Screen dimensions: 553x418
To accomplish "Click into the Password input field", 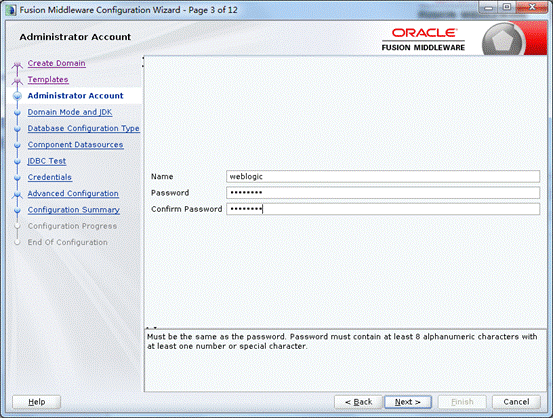I will pyautogui.click(x=383, y=193).
